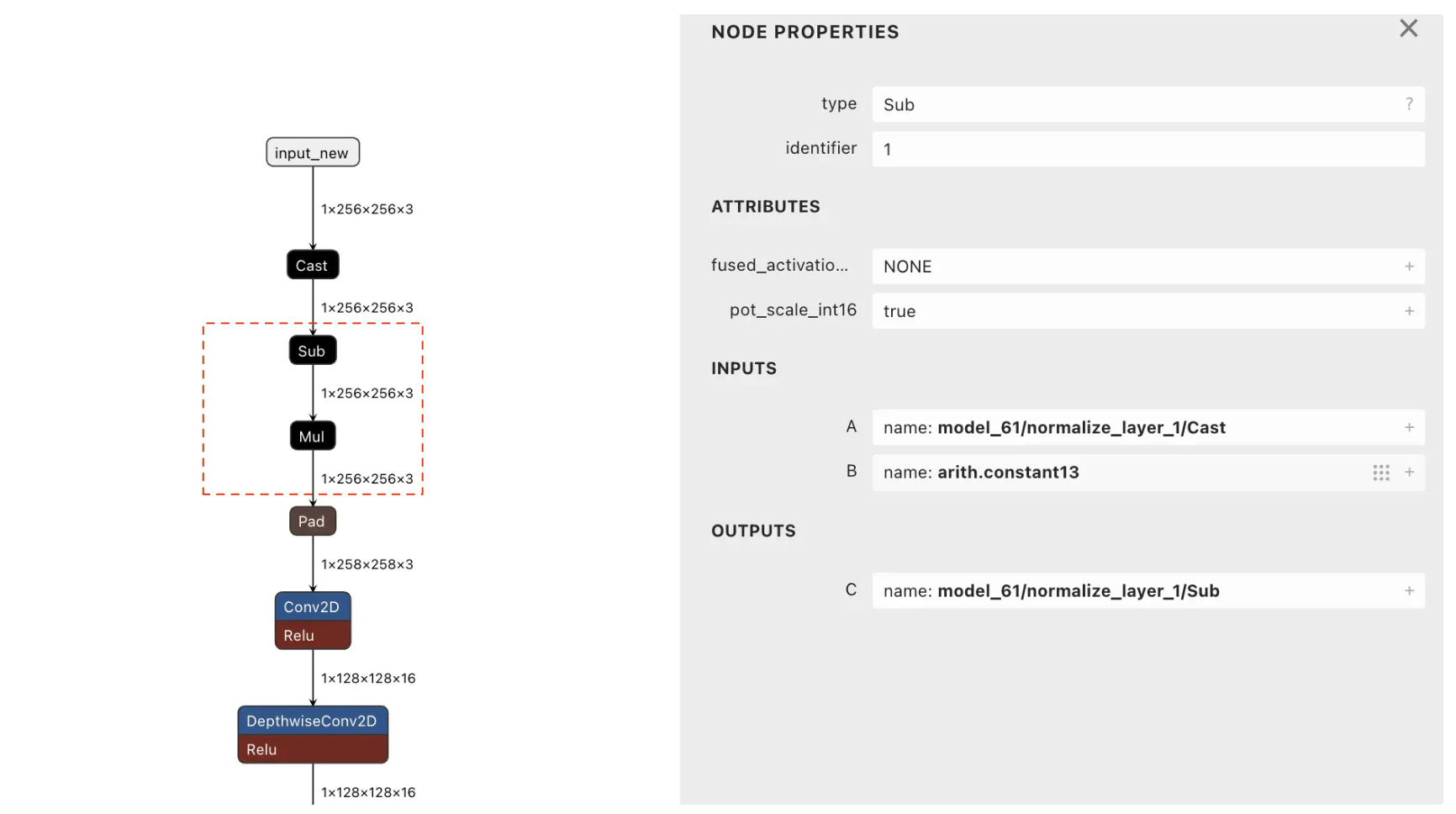The width and height of the screenshot is (1456, 814).
Task: Select the Cast node
Action: tap(312, 266)
